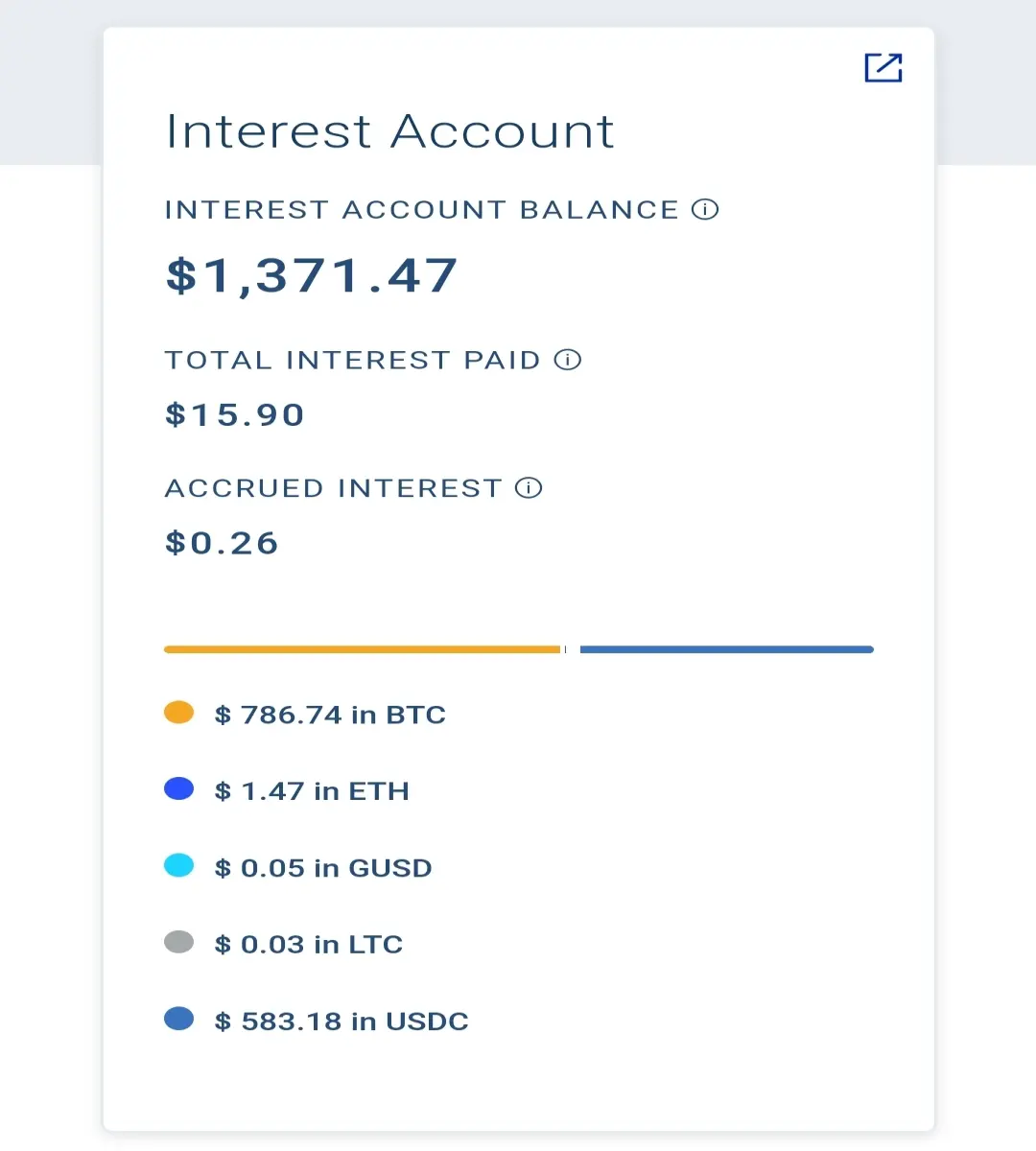Select the $1.47 in ETH entry
Image resolution: width=1036 pixels, height=1151 pixels.
[x=312, y=791]
